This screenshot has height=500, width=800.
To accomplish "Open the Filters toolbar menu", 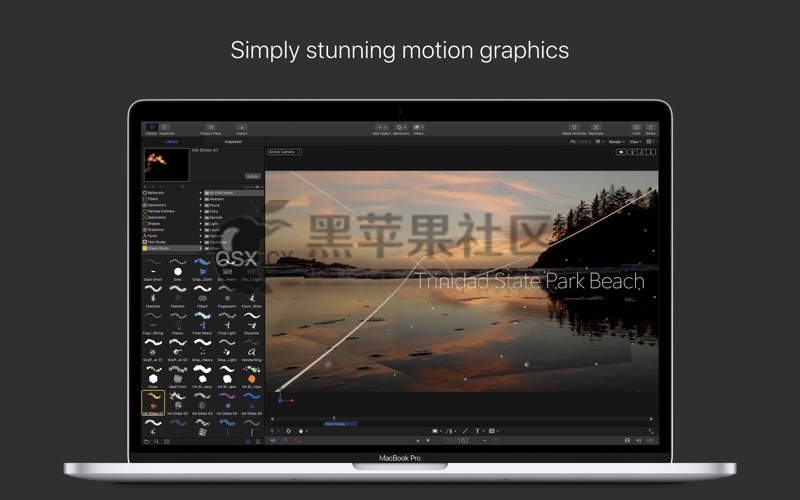I will click(418, 129).
